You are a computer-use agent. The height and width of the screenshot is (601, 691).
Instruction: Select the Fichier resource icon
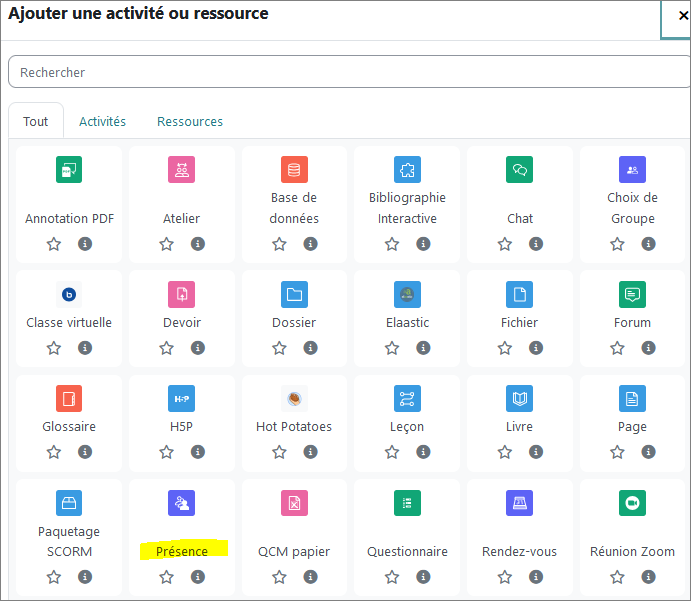click(x=520, y=294)
